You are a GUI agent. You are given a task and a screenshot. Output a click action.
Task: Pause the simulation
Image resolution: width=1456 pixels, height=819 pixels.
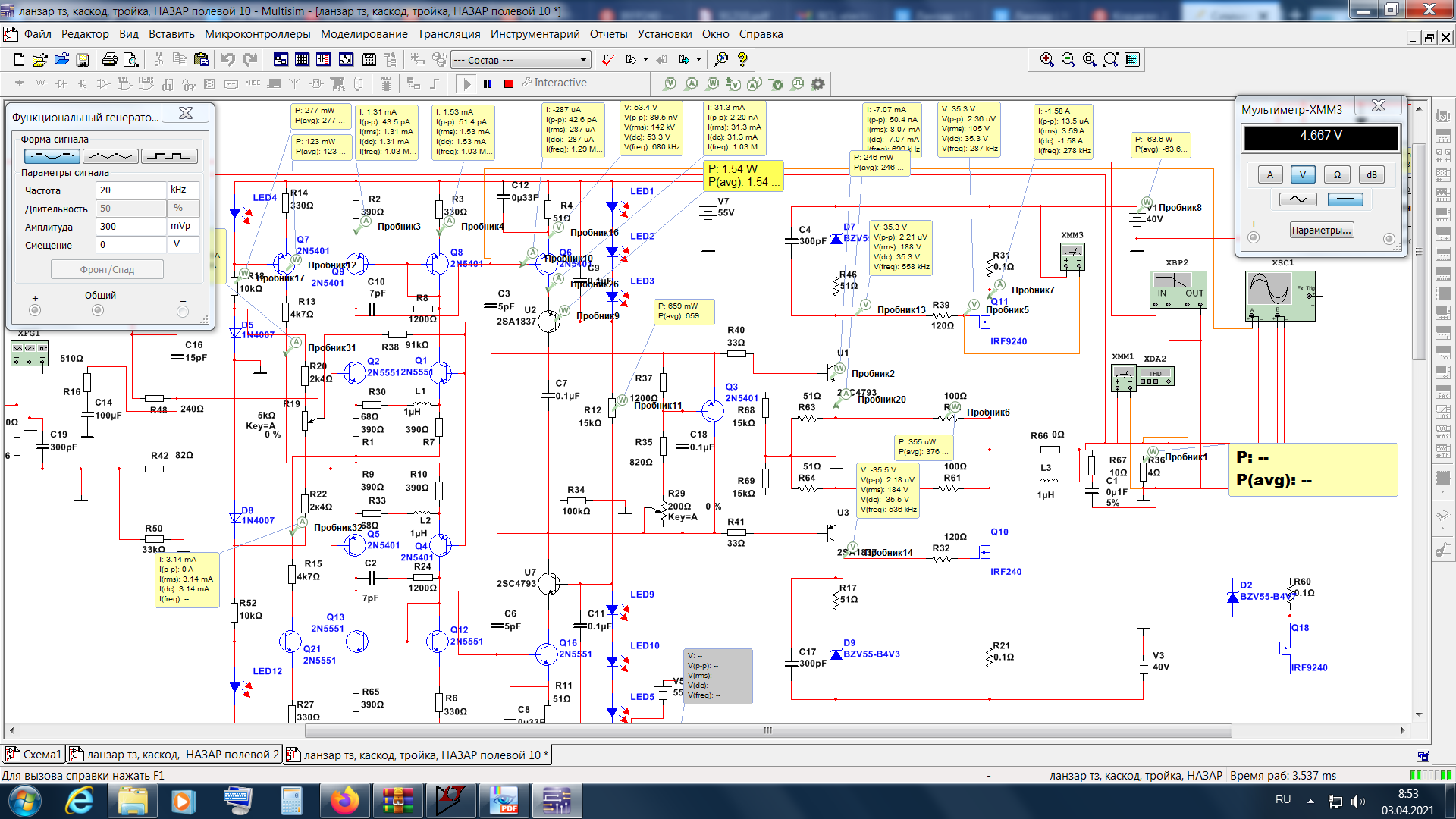click(x=488, y=83)
